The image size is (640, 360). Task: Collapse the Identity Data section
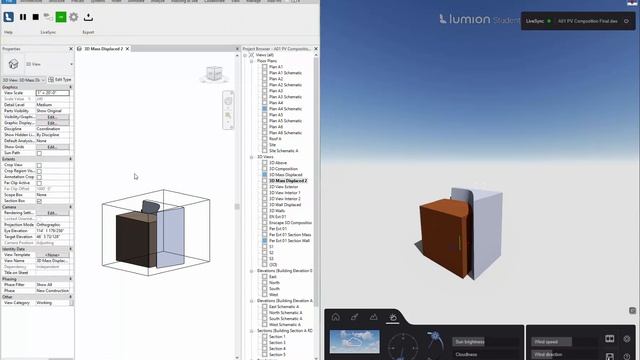tap(70, 249)
